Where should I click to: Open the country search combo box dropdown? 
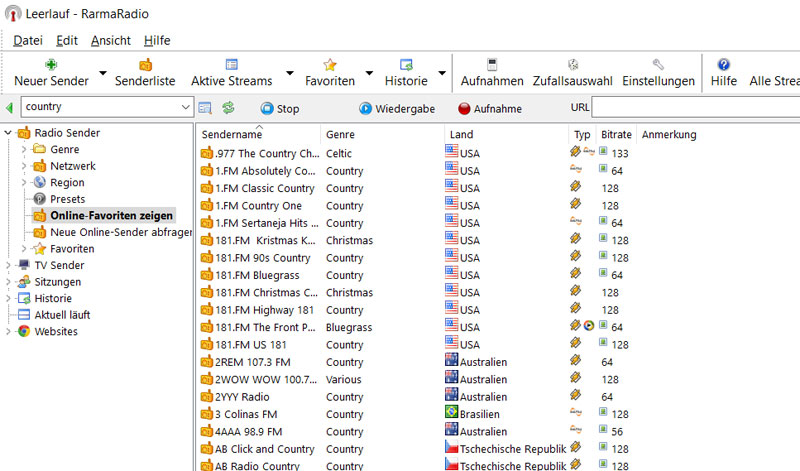[185, 107]
